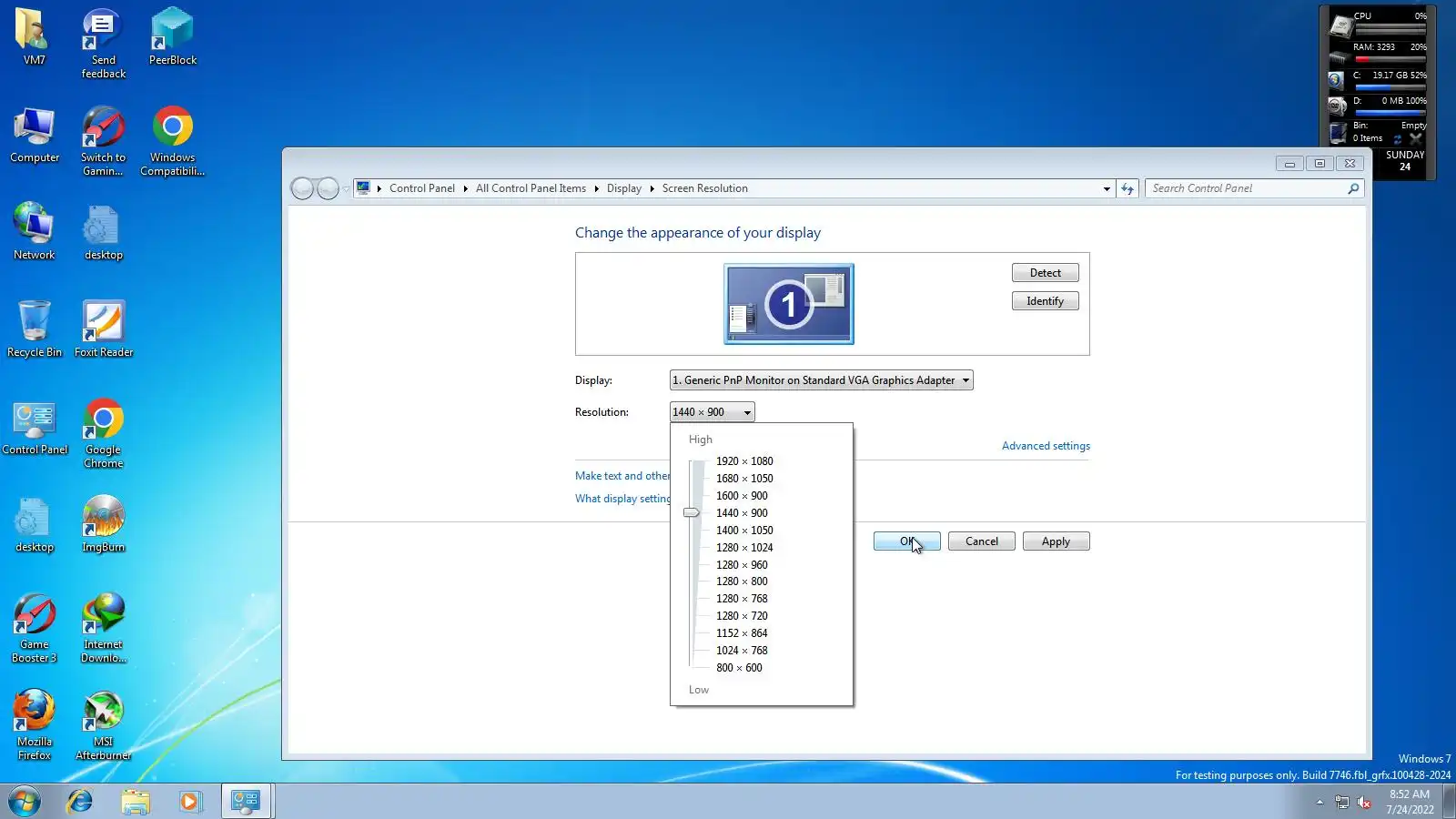The height and width of the screenshot is (819, 1456).
Task: Open the Recycle Bin icon
Action: coord(34,329)
